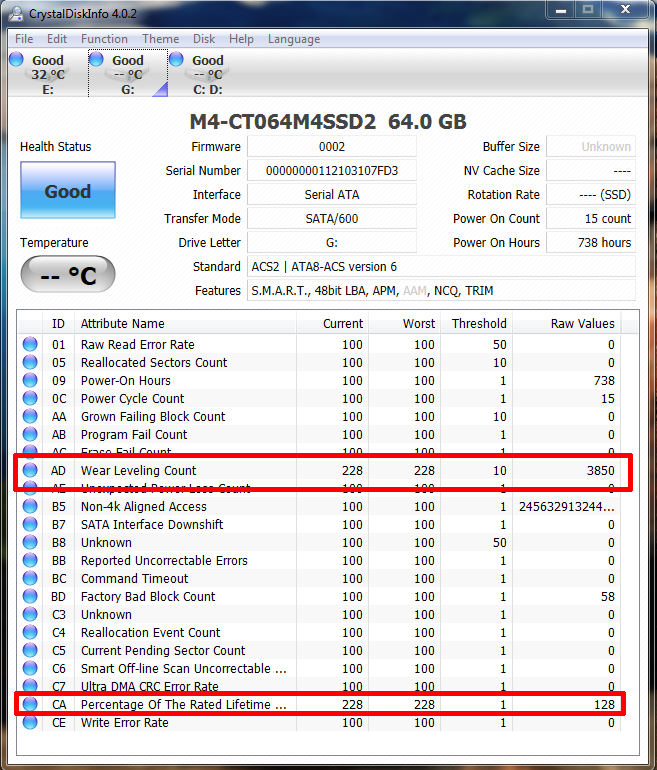Click the Drive Letter field G:
The image size is (657, 770).
332,243
